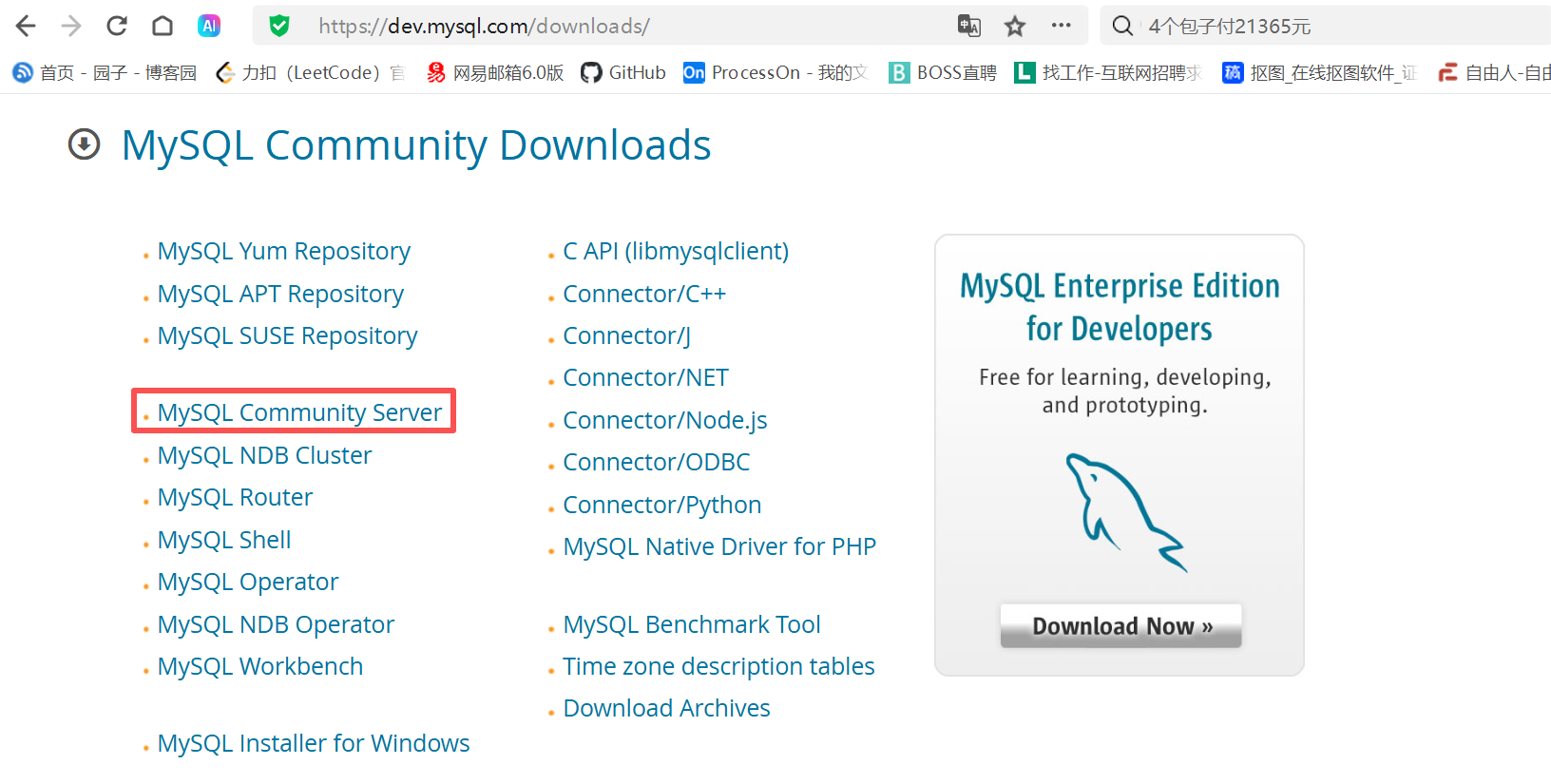Click MySQL Enterprise Edition for Developers title
The image size is (1551, 784).
coord(1120,307)
